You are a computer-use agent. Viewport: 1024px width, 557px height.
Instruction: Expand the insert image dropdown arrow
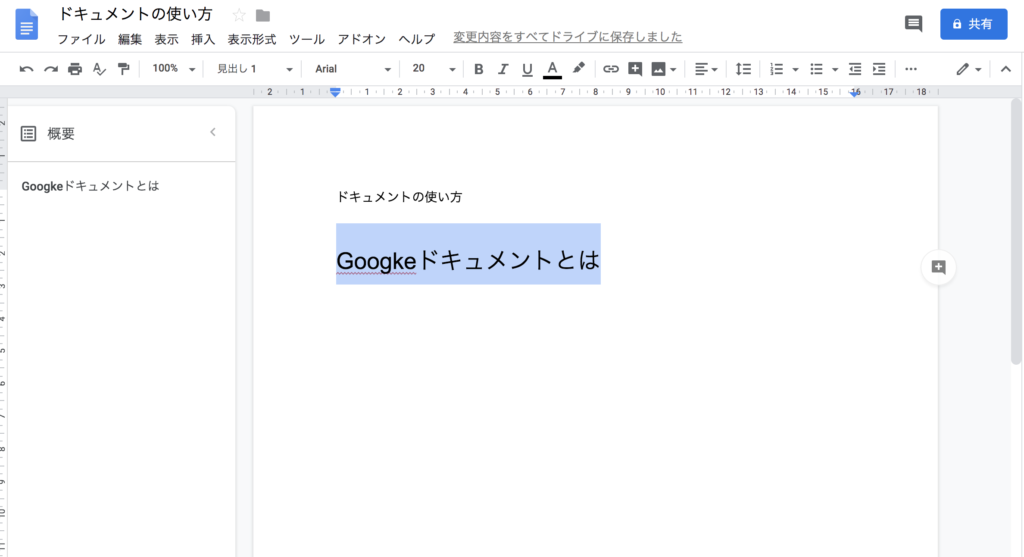673,70
